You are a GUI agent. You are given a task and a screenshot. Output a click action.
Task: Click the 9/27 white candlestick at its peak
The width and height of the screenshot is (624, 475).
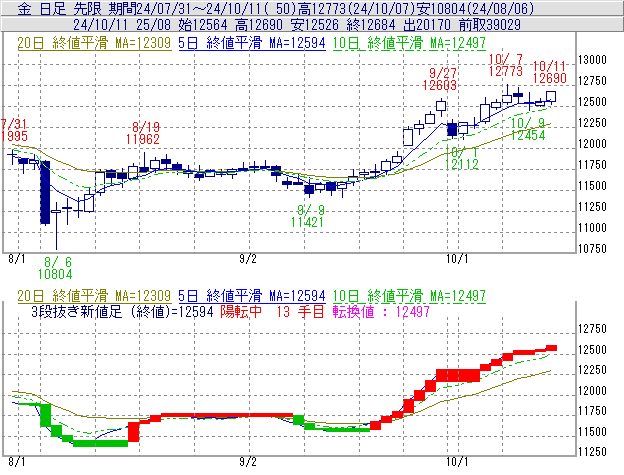pos(441,106)
